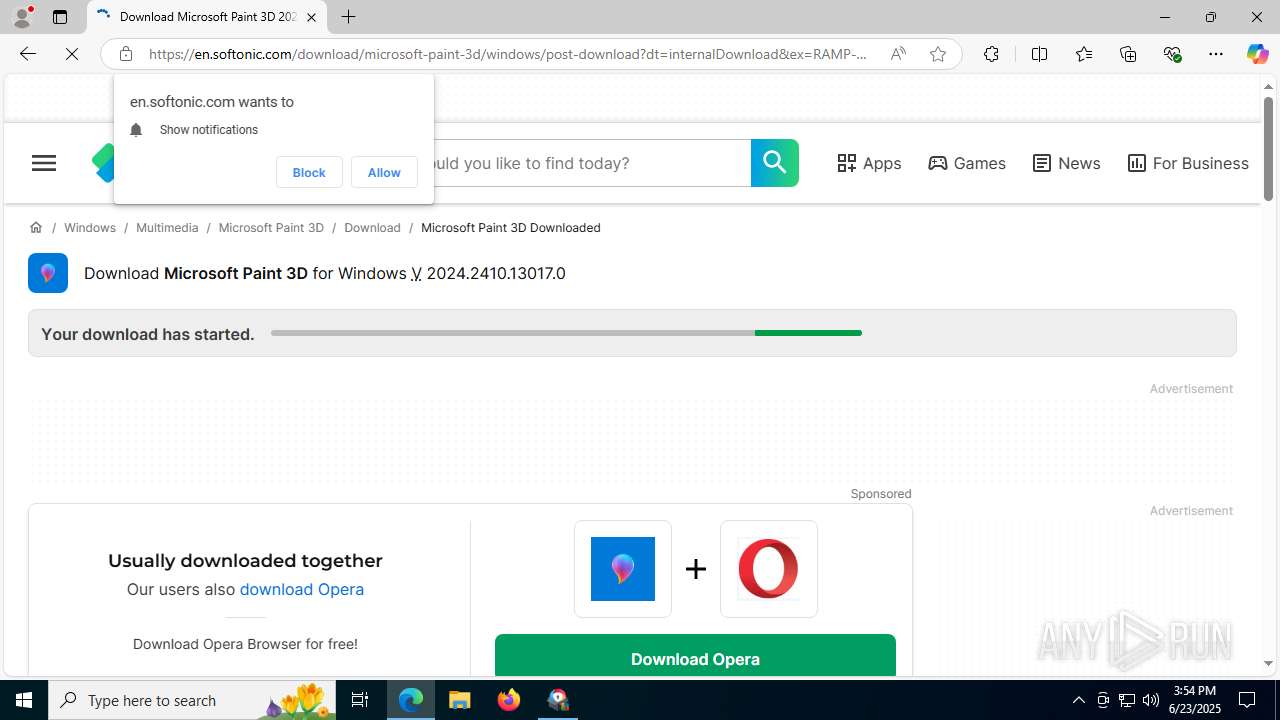Click the page vertical scrollbar
The image size is (1280, 720).
point(1268,150)
